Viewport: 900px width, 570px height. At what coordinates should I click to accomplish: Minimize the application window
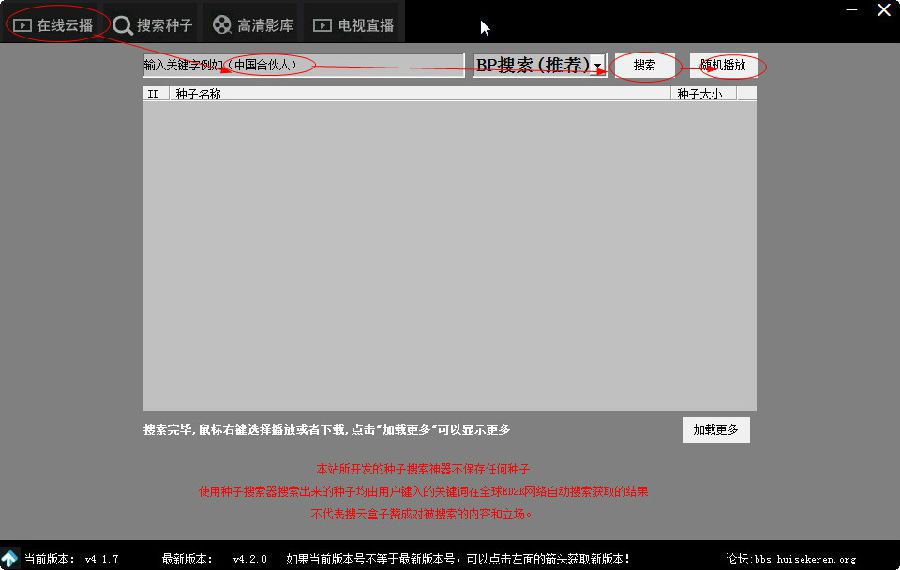click(852, 10)
